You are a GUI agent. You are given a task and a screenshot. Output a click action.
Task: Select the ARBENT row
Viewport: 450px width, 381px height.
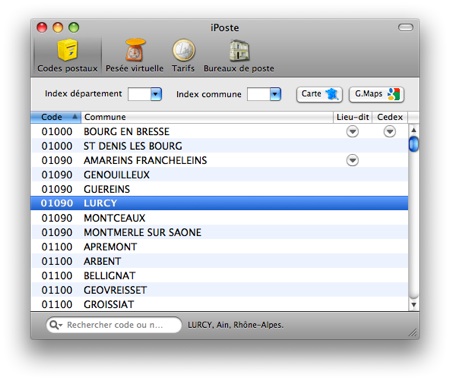click(219, 261)
